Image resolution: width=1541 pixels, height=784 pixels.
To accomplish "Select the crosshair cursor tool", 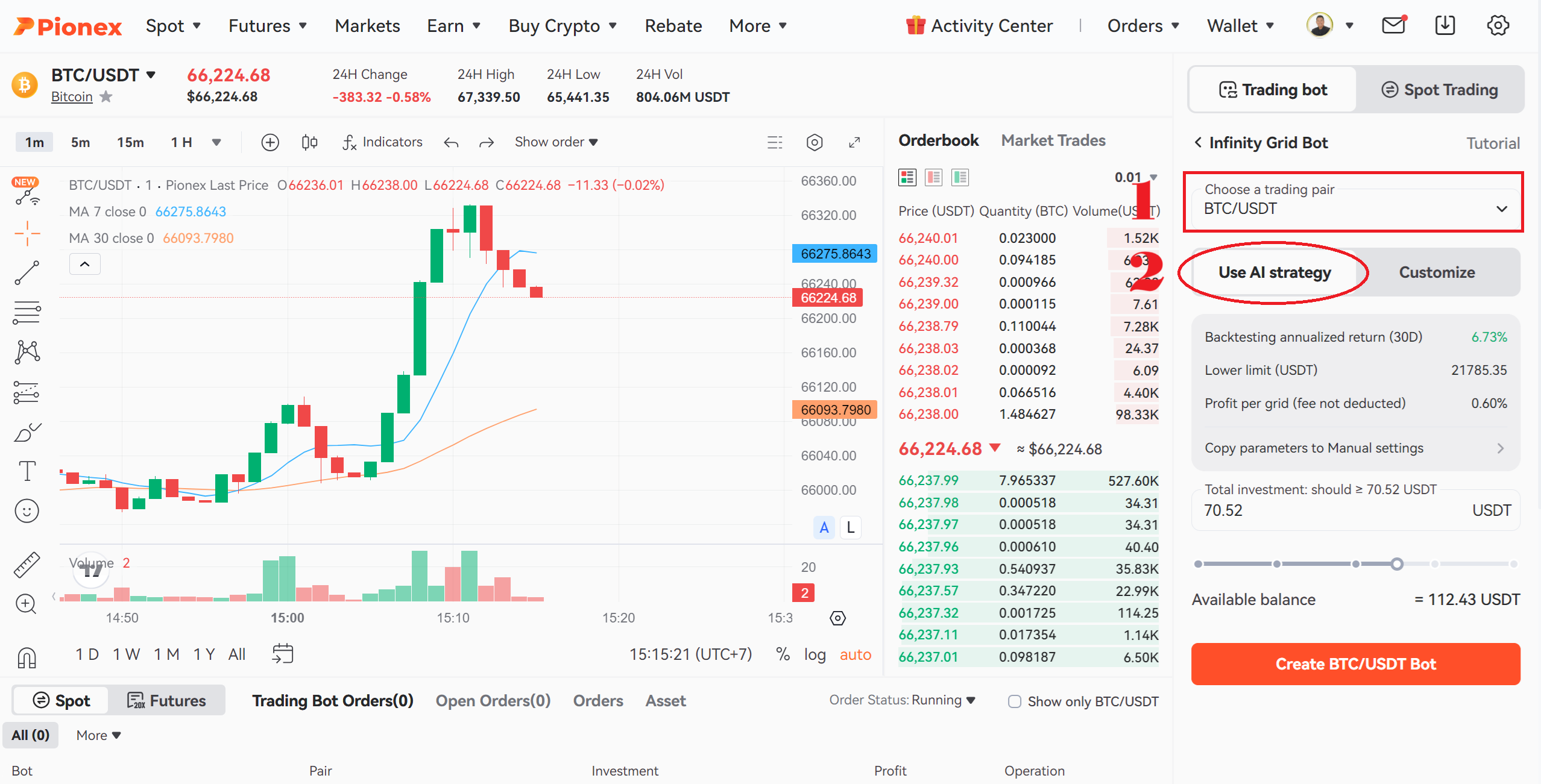I will pyautogui.click(x=27, y=233).
